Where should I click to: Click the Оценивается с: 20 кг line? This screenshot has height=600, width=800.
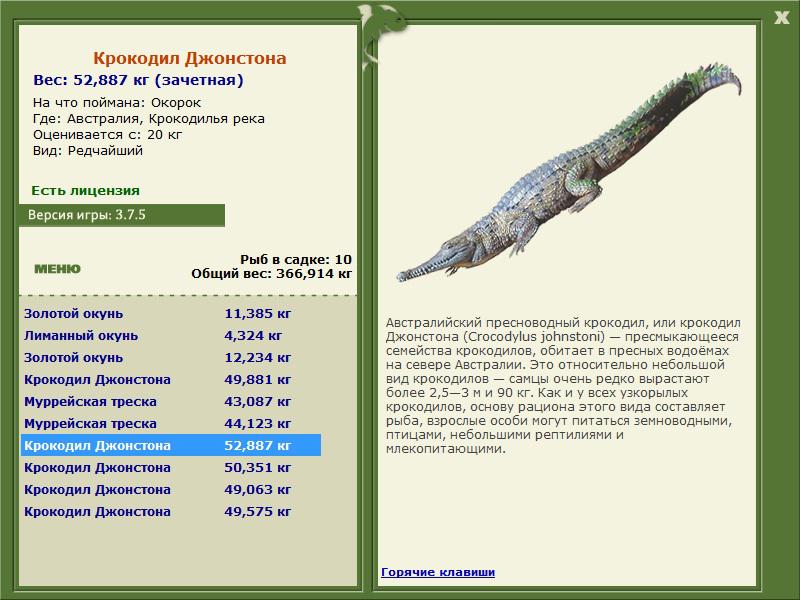click(107, 135)
